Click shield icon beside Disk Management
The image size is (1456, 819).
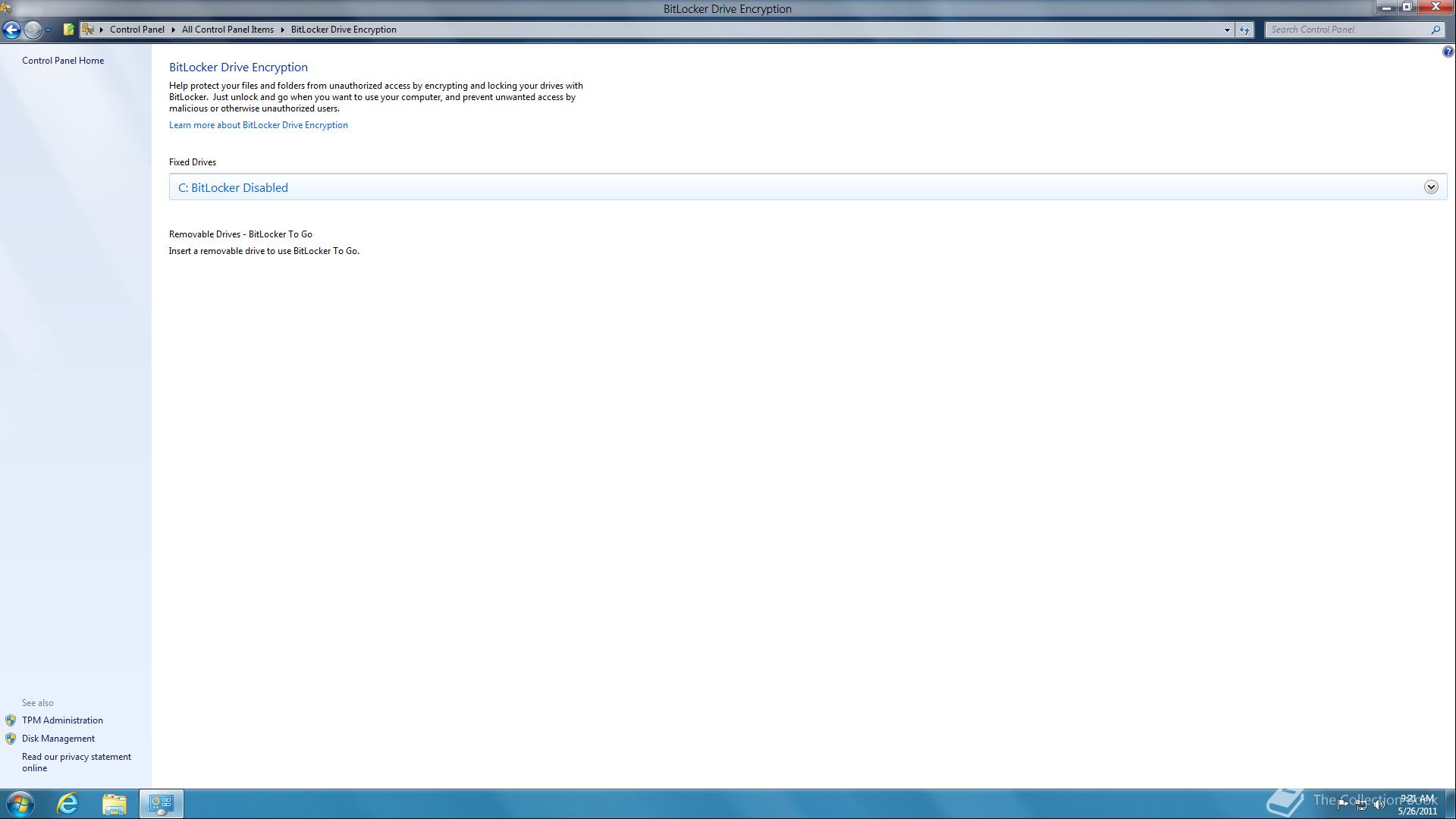click(11, 739)
